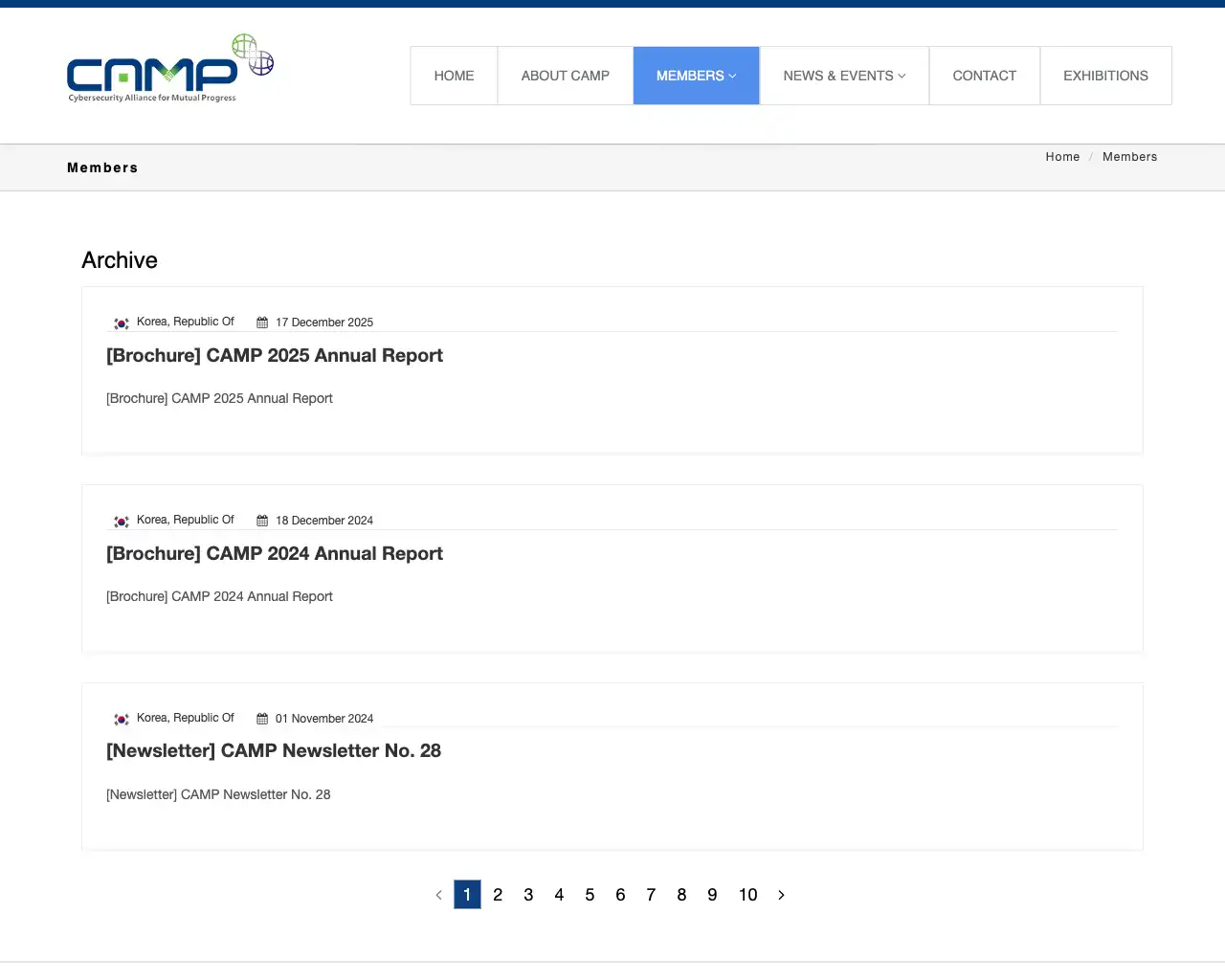Click Korean flag icon beside 18 December 2024

coord(122,522)
